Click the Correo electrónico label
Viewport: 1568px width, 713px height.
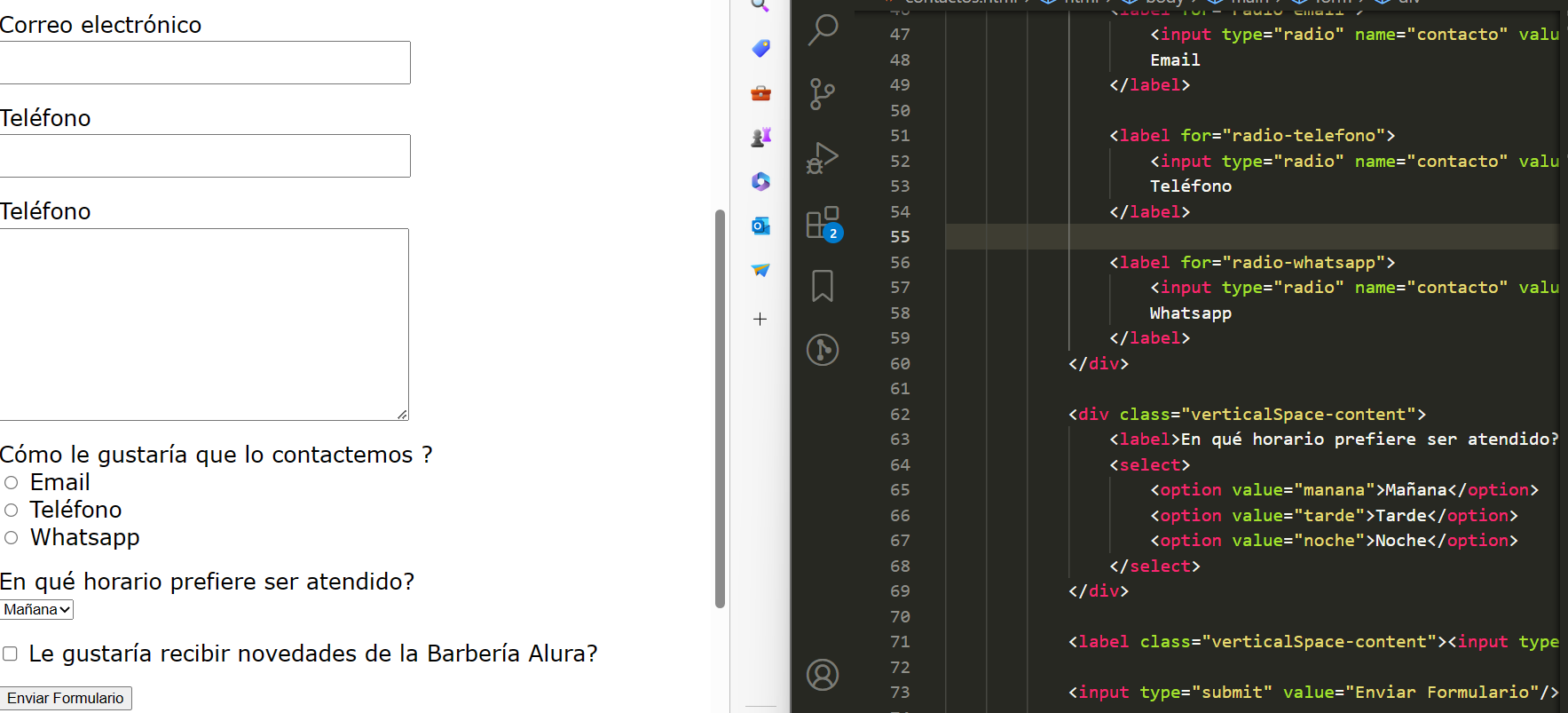coord(100,25)
